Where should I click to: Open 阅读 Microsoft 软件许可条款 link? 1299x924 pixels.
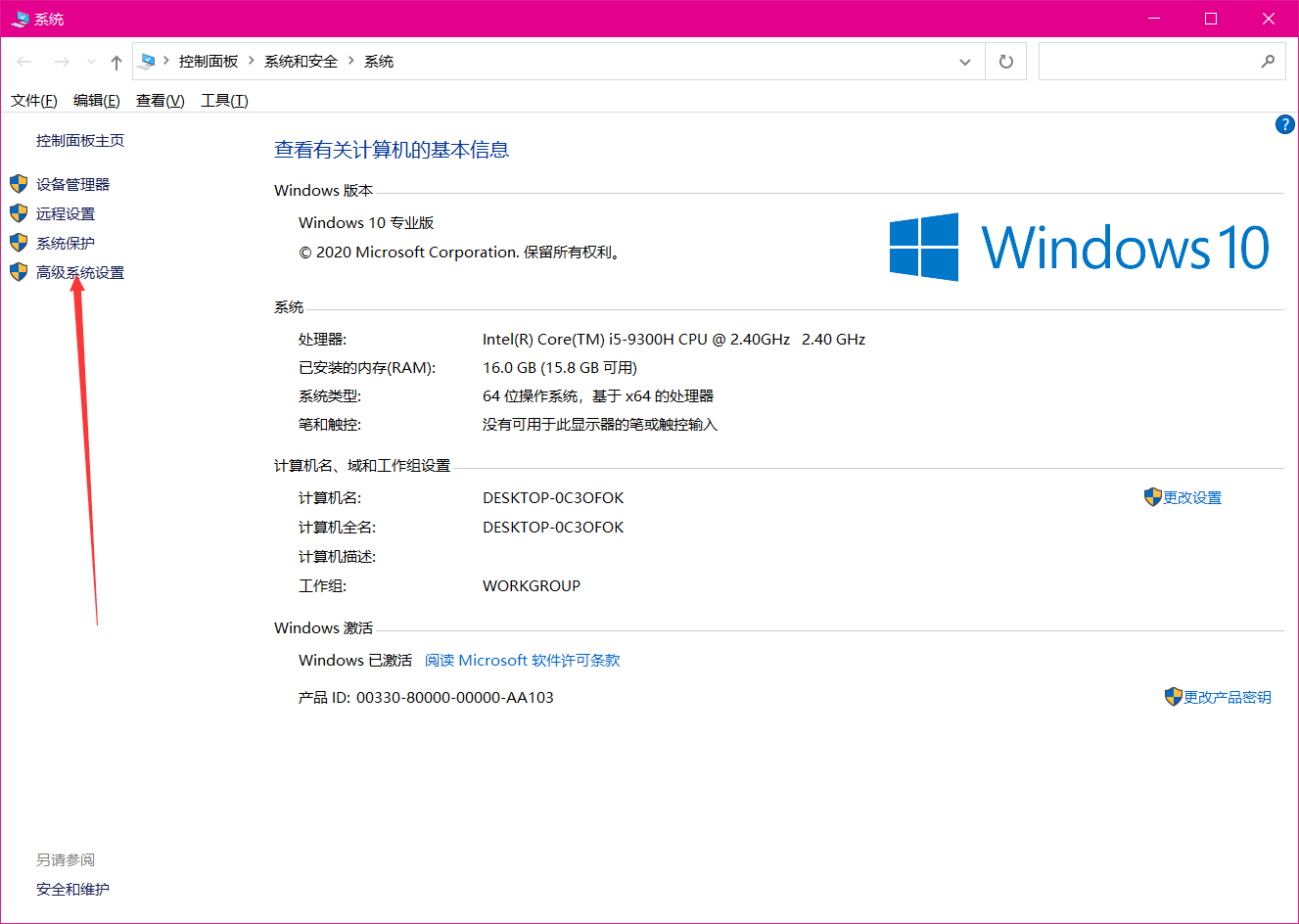pos(523,660)
